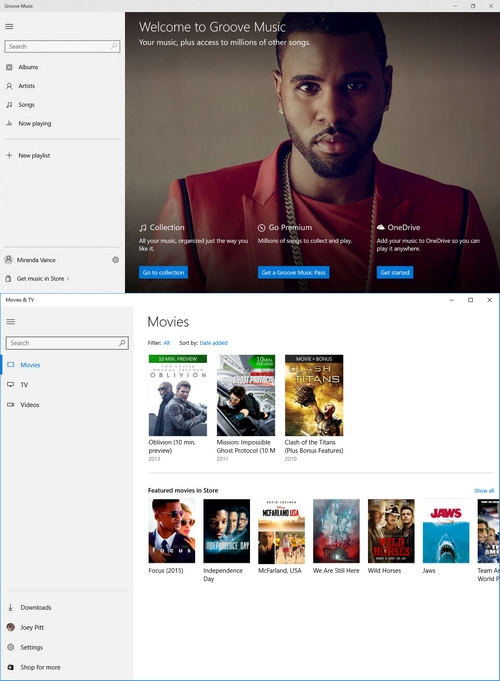
Task: Minimize the Groove Music window
Action: (x=455, y=6)
